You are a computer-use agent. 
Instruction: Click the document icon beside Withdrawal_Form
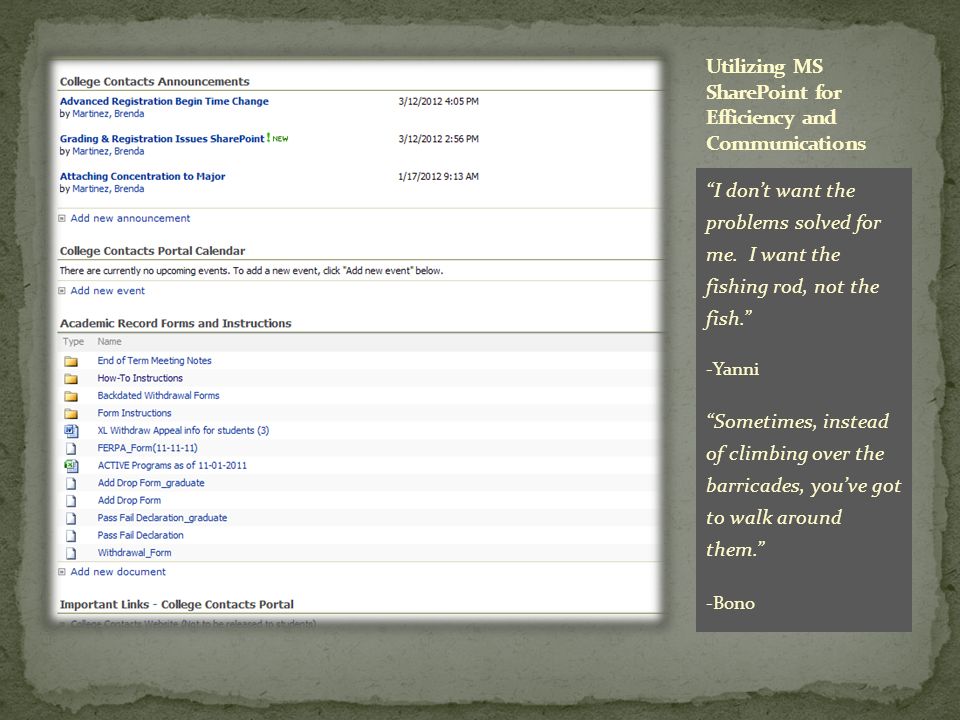point(71,553)
